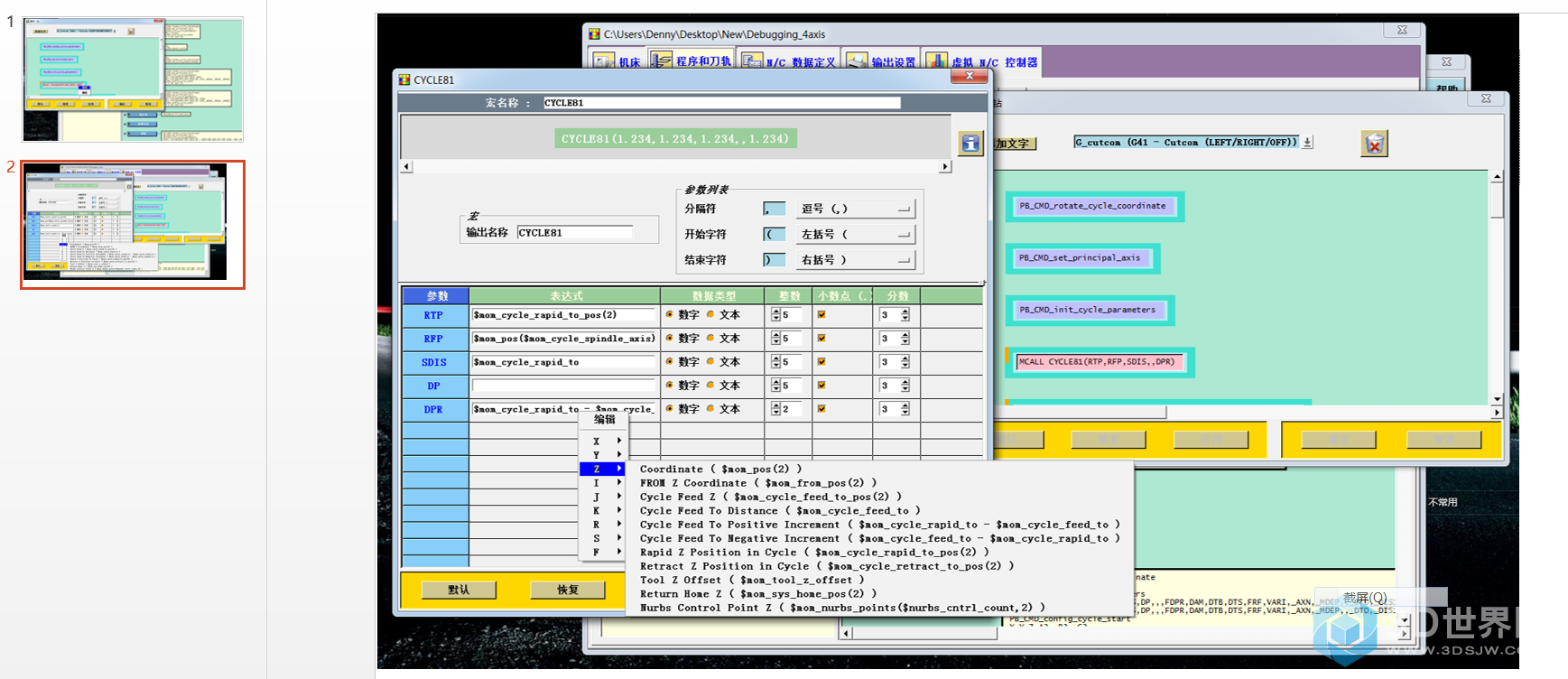1568x679 pixels.
Task: Click the MCALL CYCLE81 block
Action: click(x=1099, y=362)
